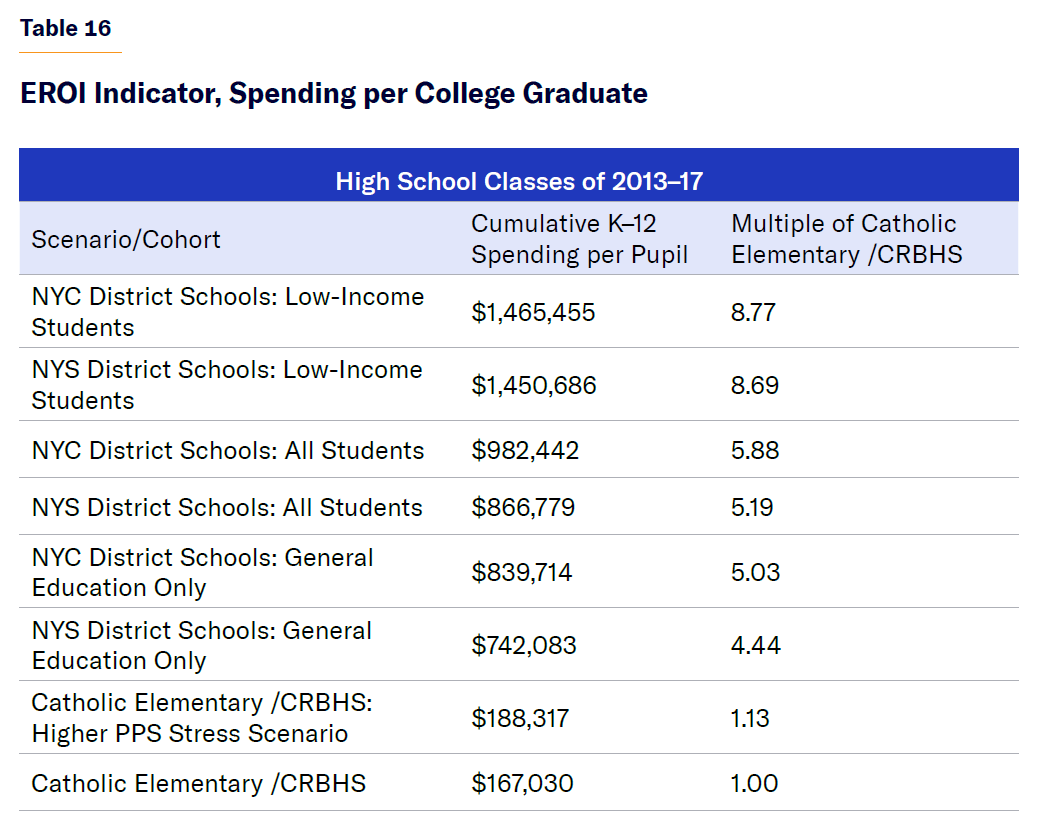The height and width of the screenshot is (835, 1050).
Task: Click the 8.77 multiple value
Action: [x=753, y=312]
